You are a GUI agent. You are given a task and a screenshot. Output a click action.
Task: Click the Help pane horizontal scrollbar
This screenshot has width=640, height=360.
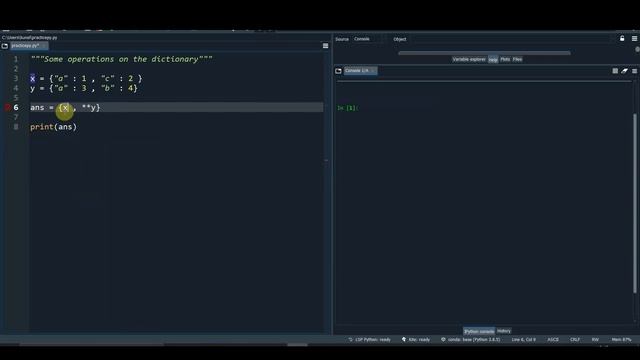coord(484,53)
